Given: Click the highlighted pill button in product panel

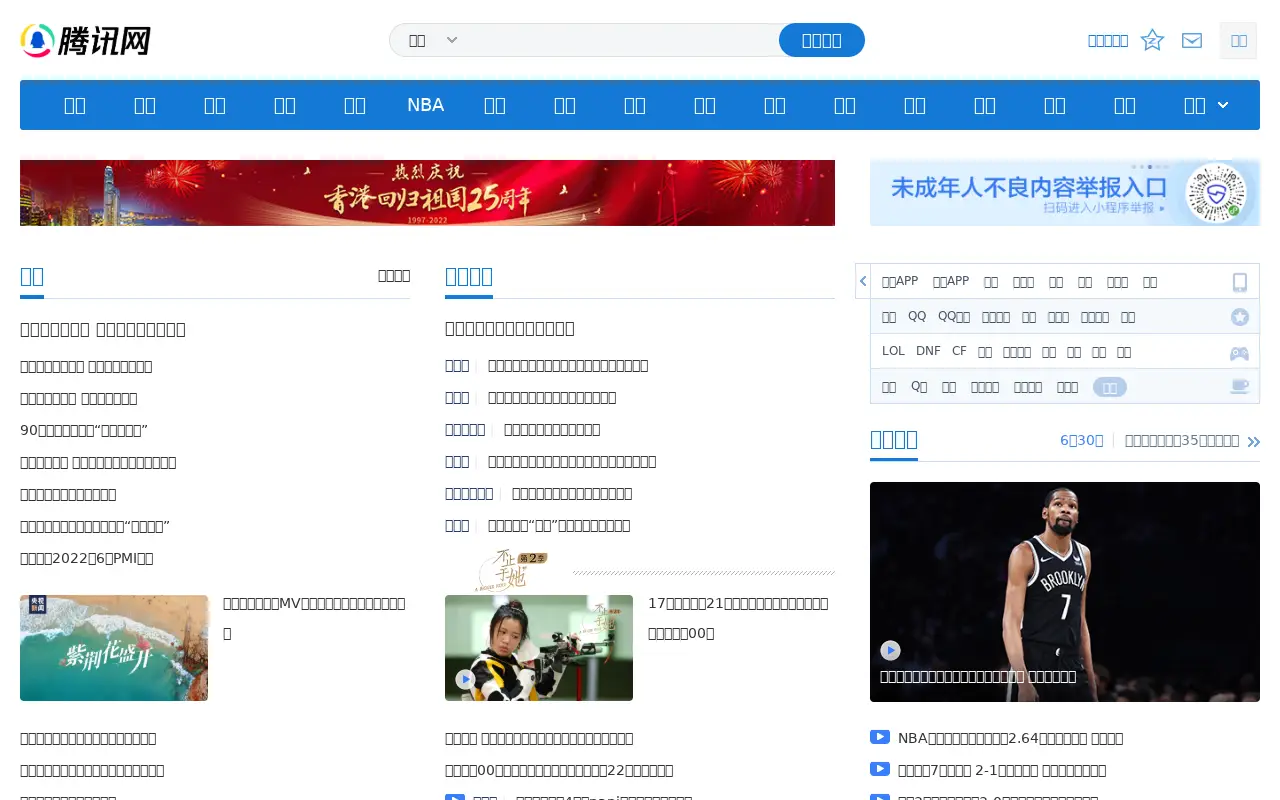Looking at the screenshot, I should point(1110,387).
